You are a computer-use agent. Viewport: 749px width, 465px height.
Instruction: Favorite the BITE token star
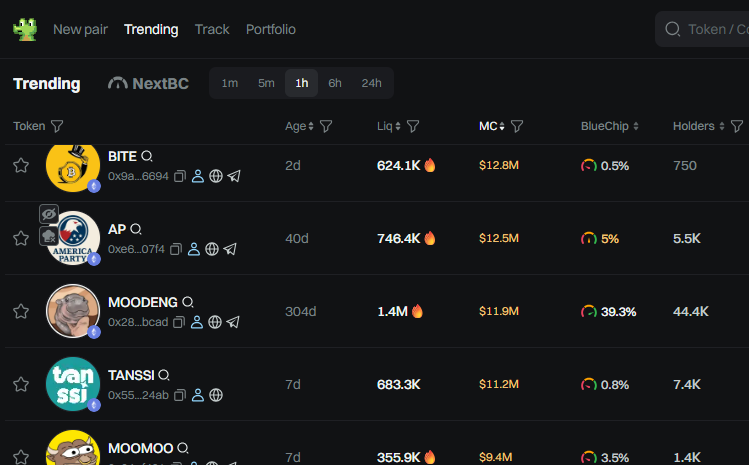(21, 165)
